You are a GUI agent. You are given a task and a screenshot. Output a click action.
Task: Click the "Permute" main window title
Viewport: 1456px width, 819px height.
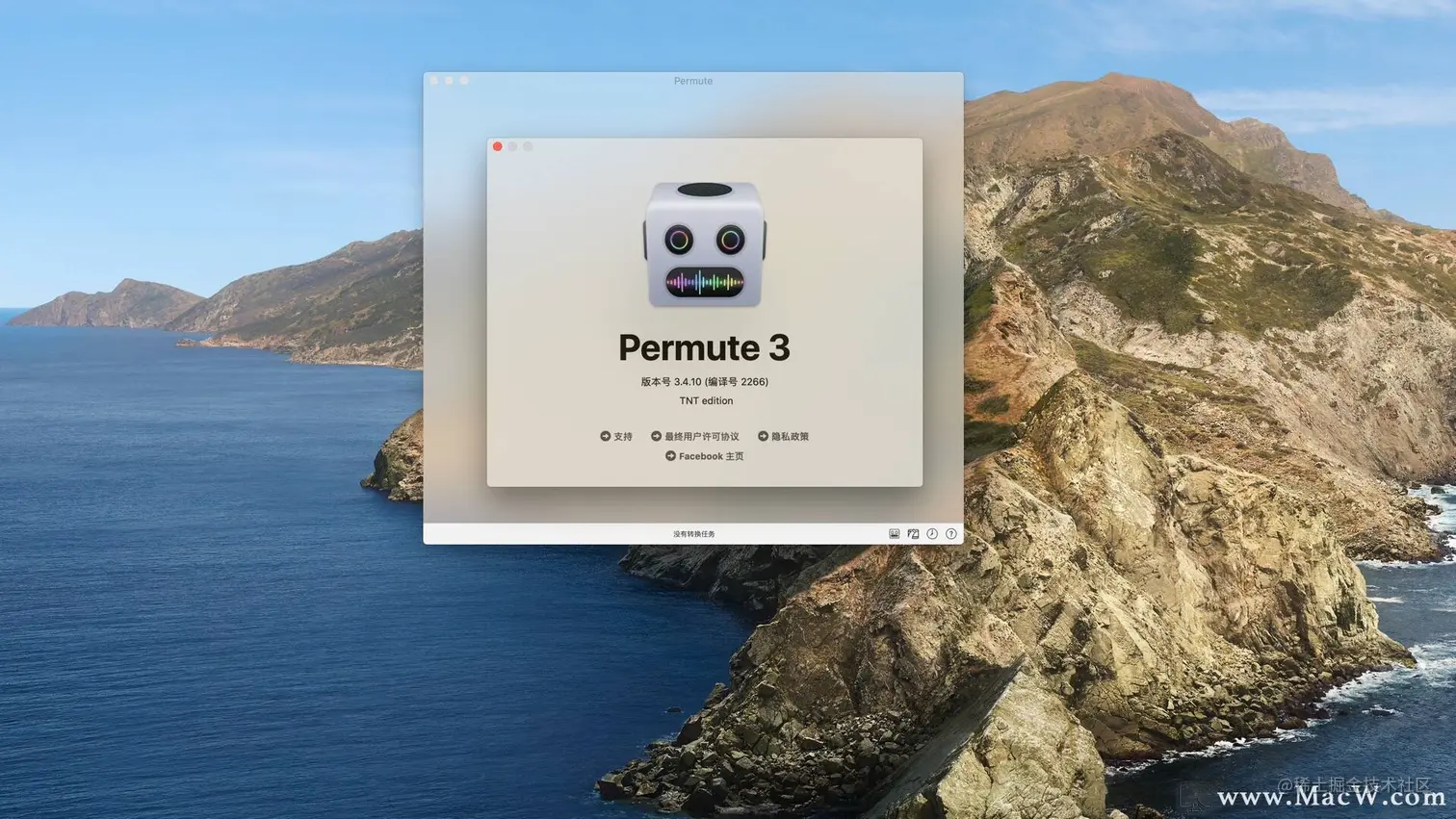[693, 81]
